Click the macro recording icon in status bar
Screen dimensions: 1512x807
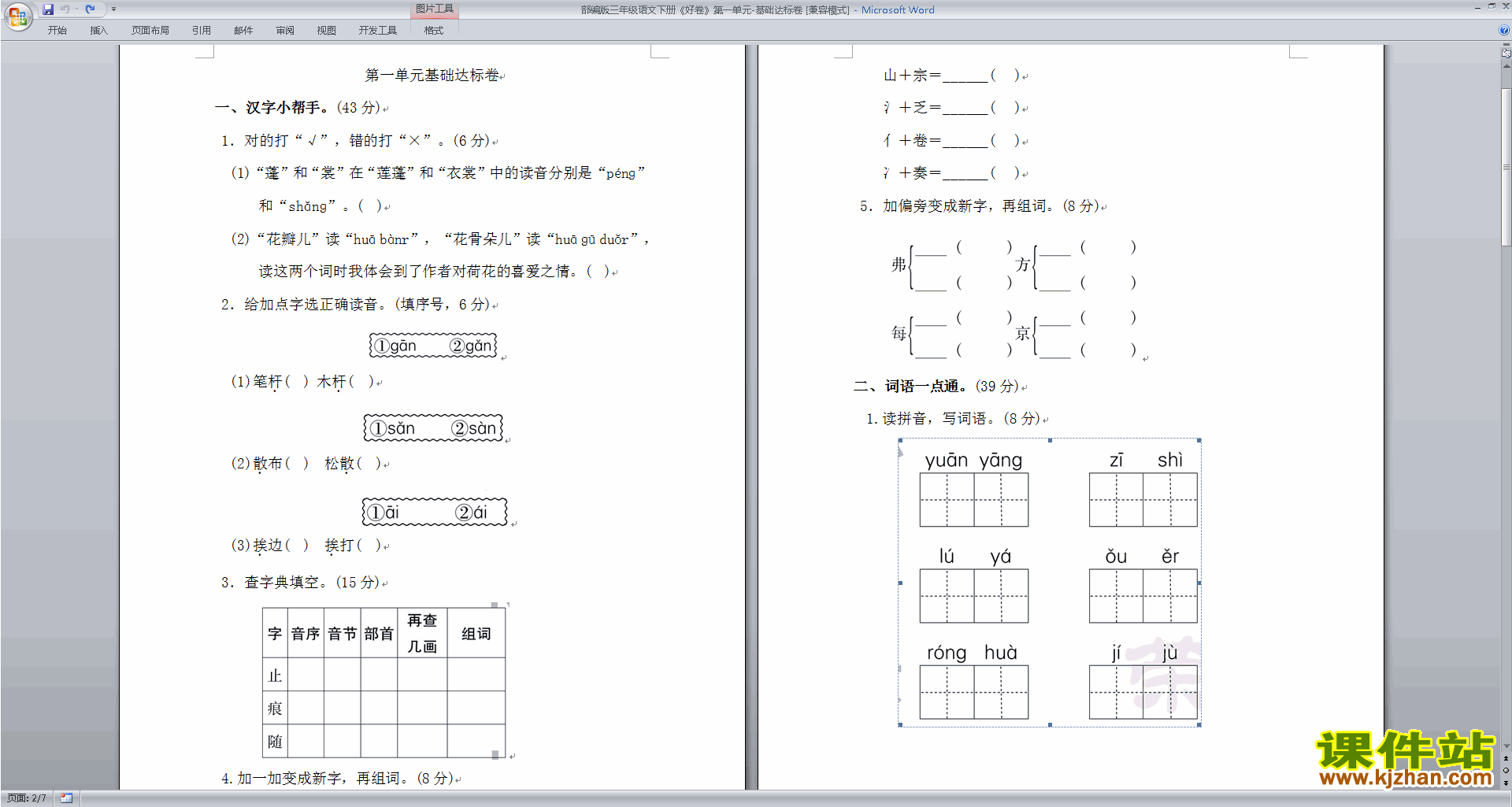pos(66,798)
